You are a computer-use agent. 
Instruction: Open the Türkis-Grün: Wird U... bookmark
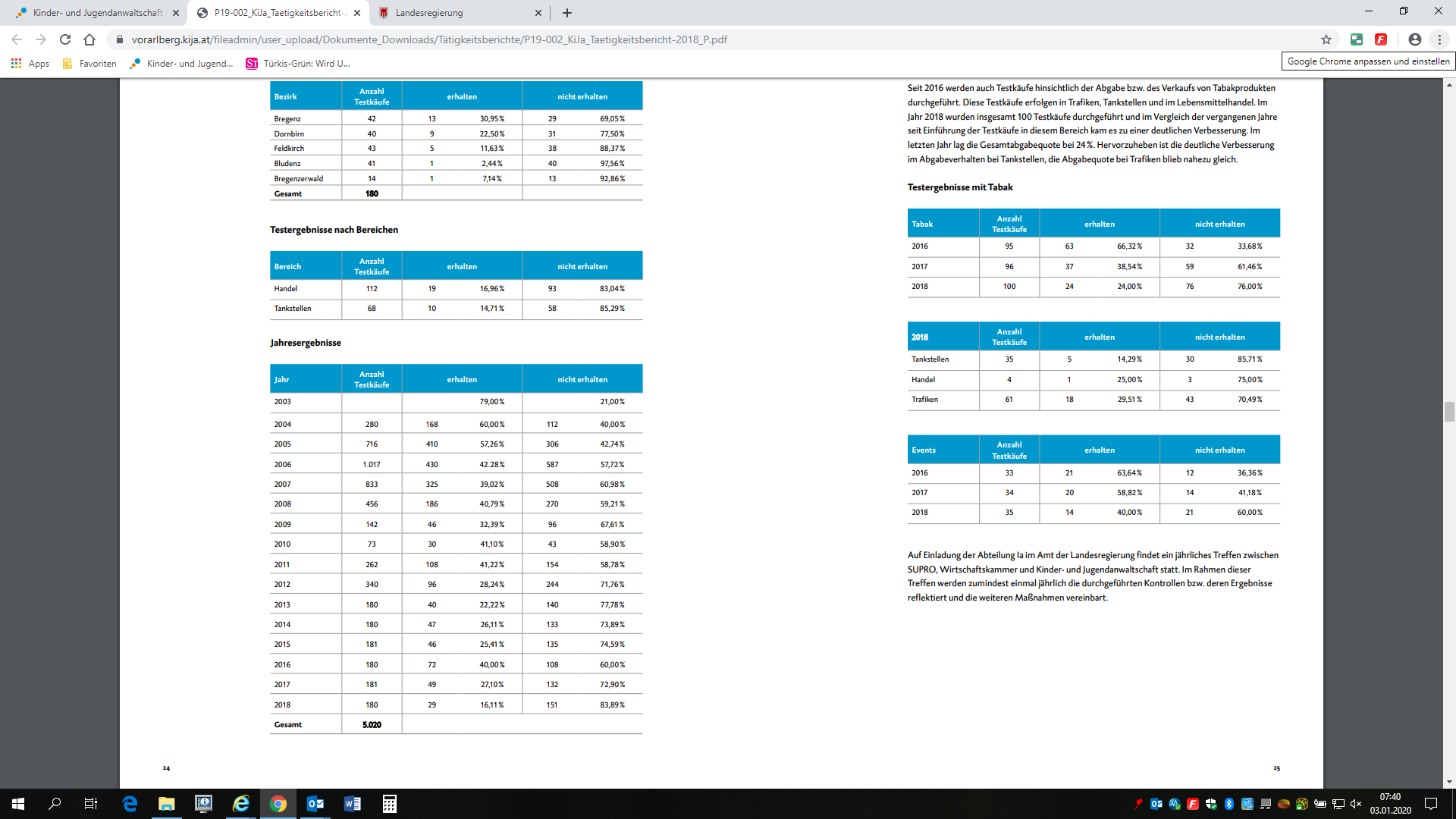click(298, 64)
